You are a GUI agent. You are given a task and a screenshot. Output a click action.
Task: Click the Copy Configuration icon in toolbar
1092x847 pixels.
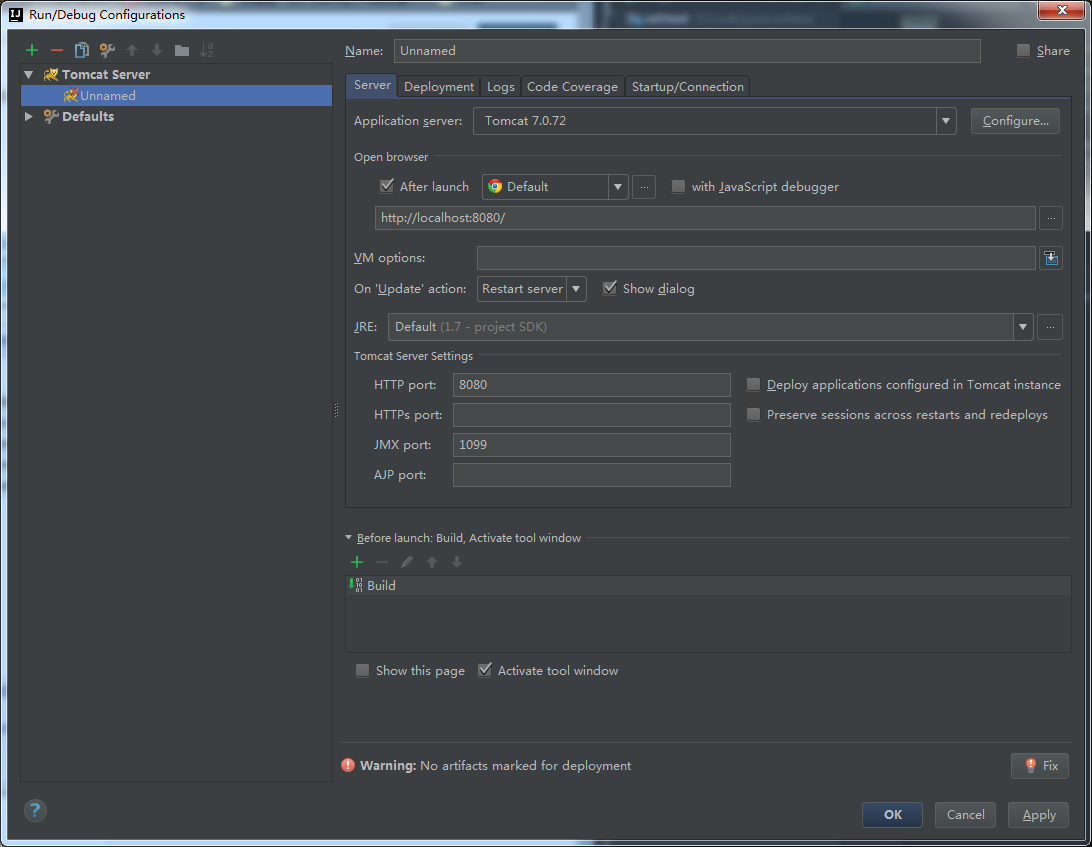pyautogui.click(x=82, y=50)
